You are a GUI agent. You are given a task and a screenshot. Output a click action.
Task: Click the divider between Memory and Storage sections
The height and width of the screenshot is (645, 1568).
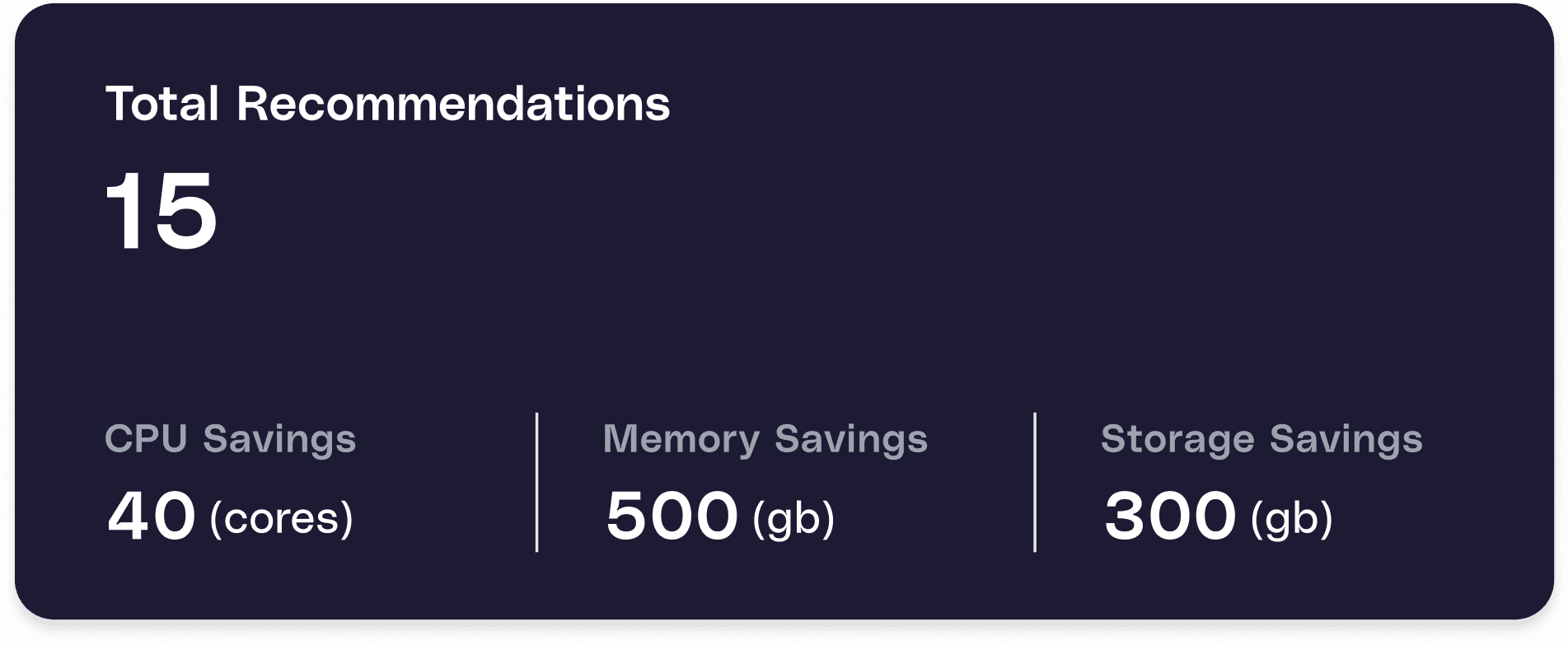pos(1035,482)
